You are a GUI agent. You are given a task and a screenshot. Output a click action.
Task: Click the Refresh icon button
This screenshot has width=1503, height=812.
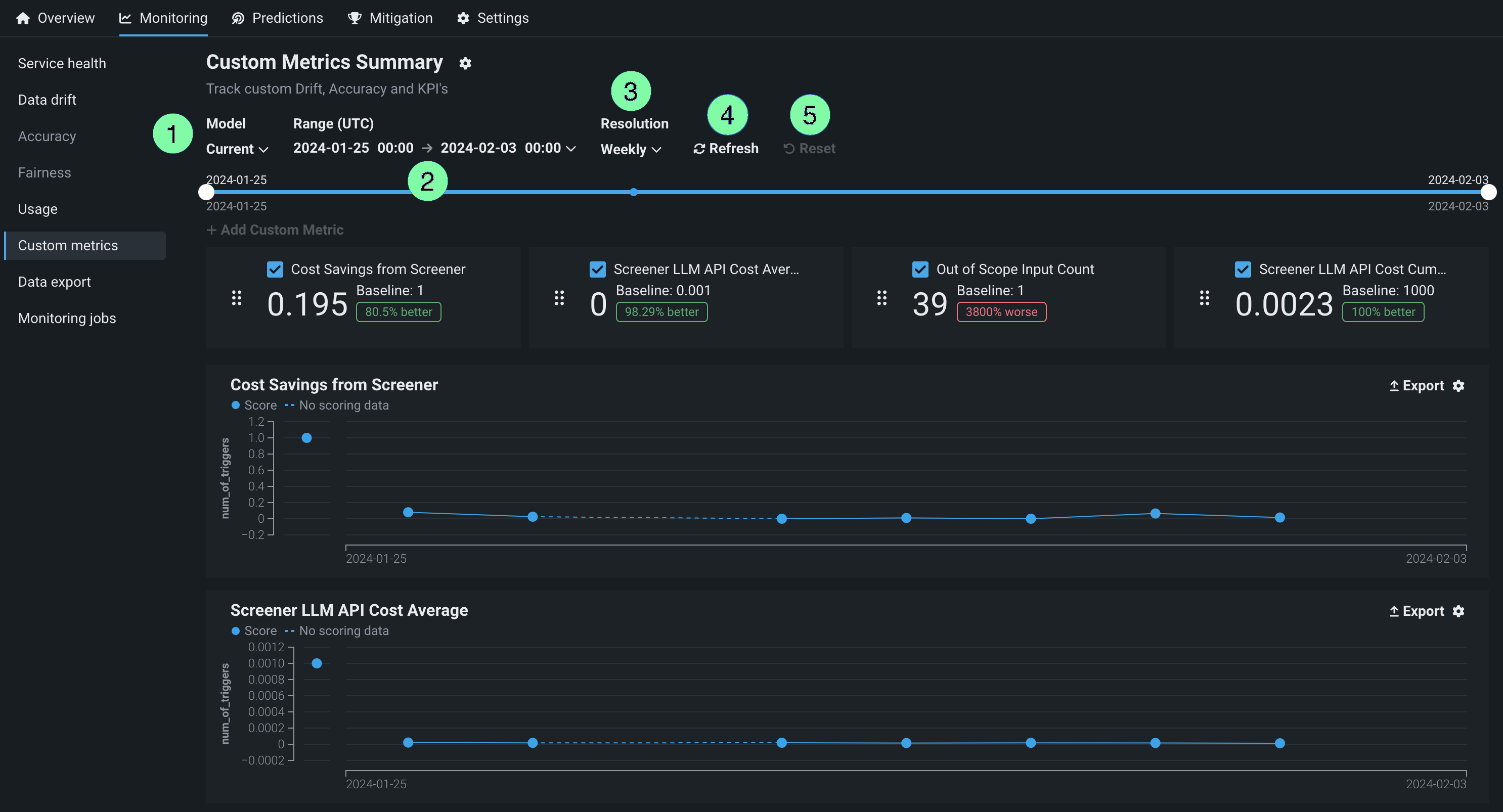(x=699, y=149)
